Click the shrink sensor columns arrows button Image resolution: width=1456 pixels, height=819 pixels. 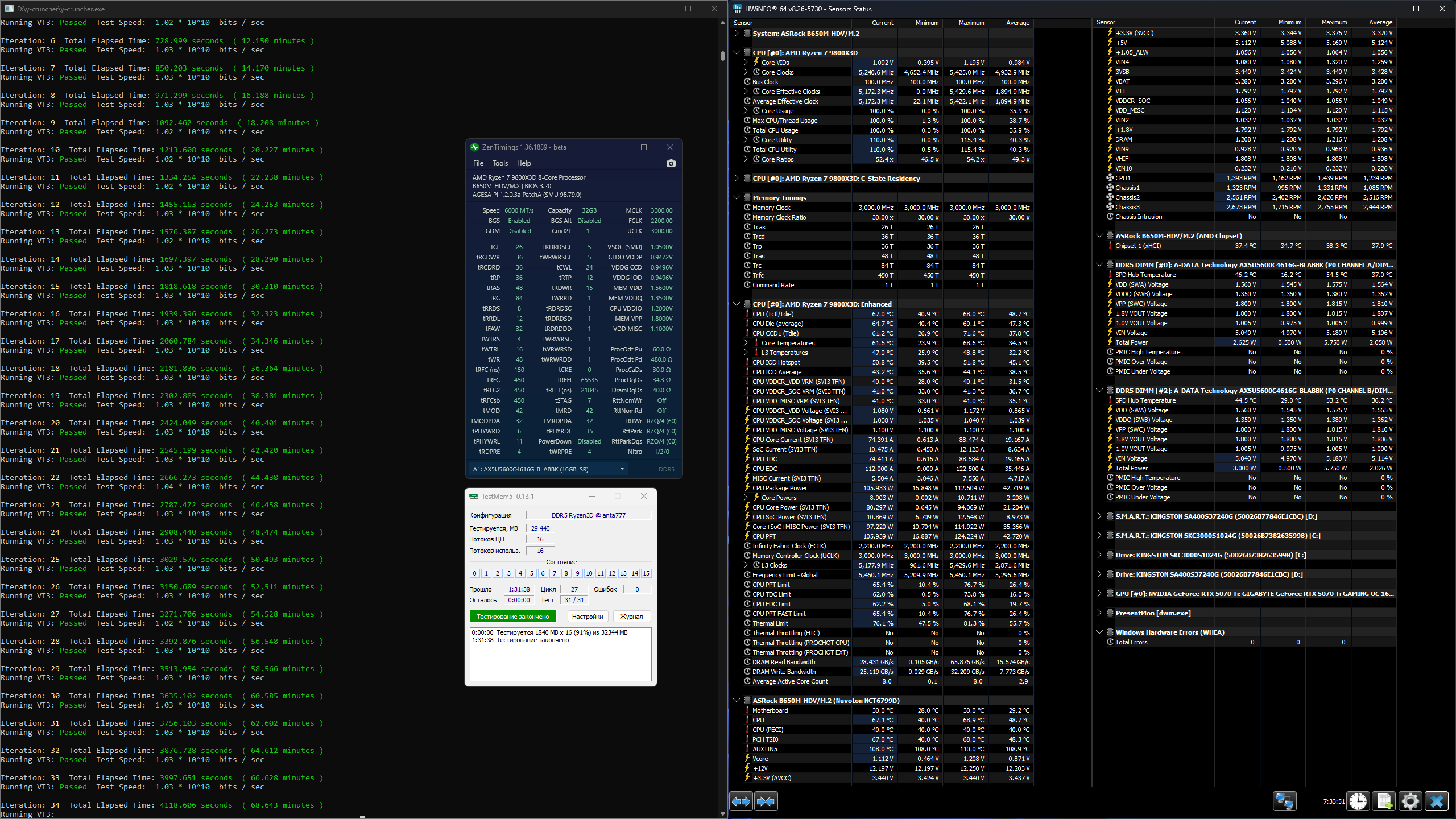click(x=766, y=801)
